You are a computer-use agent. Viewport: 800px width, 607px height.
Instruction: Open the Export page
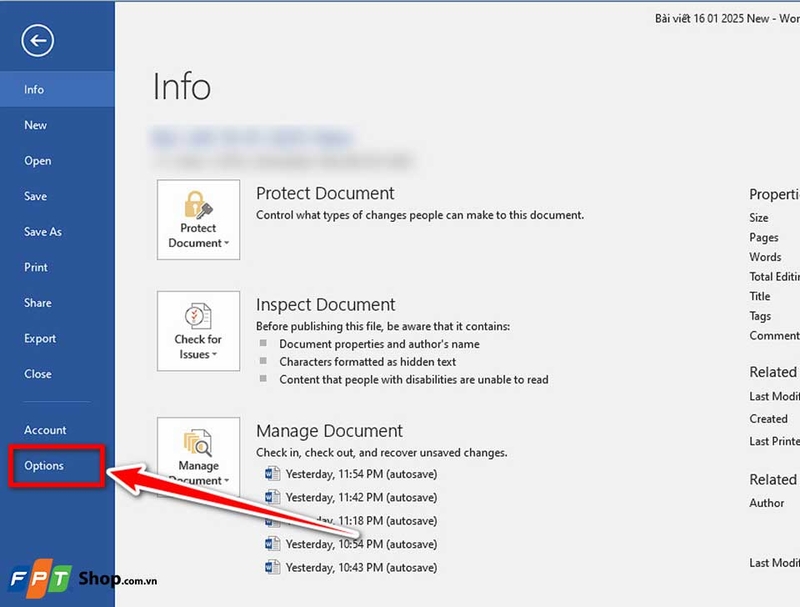pos(57,339)
